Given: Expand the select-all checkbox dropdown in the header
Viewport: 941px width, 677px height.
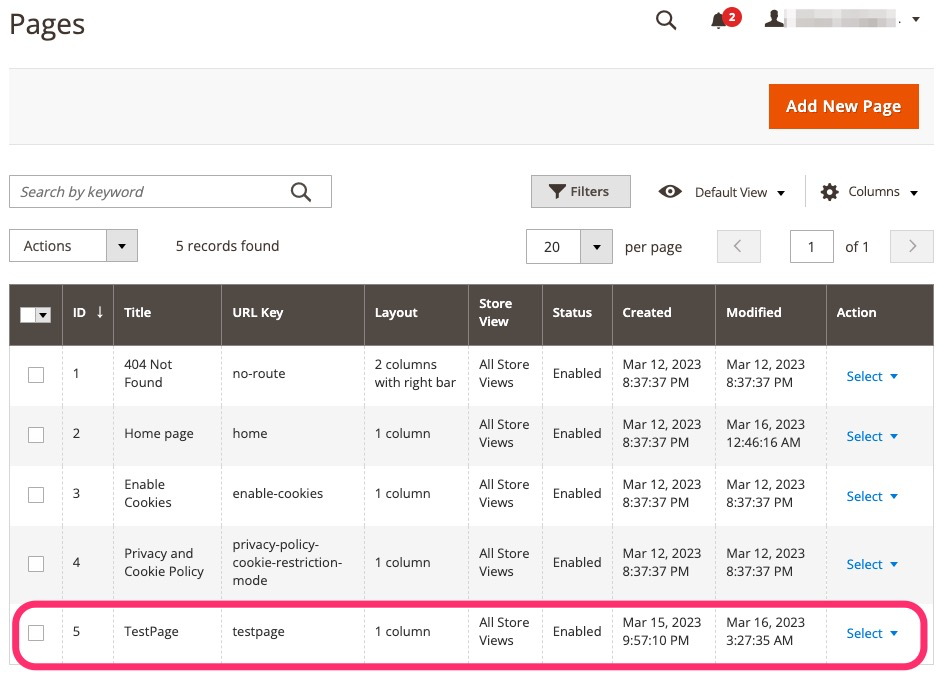Looking at the screenshot, I should coord(44,314).
